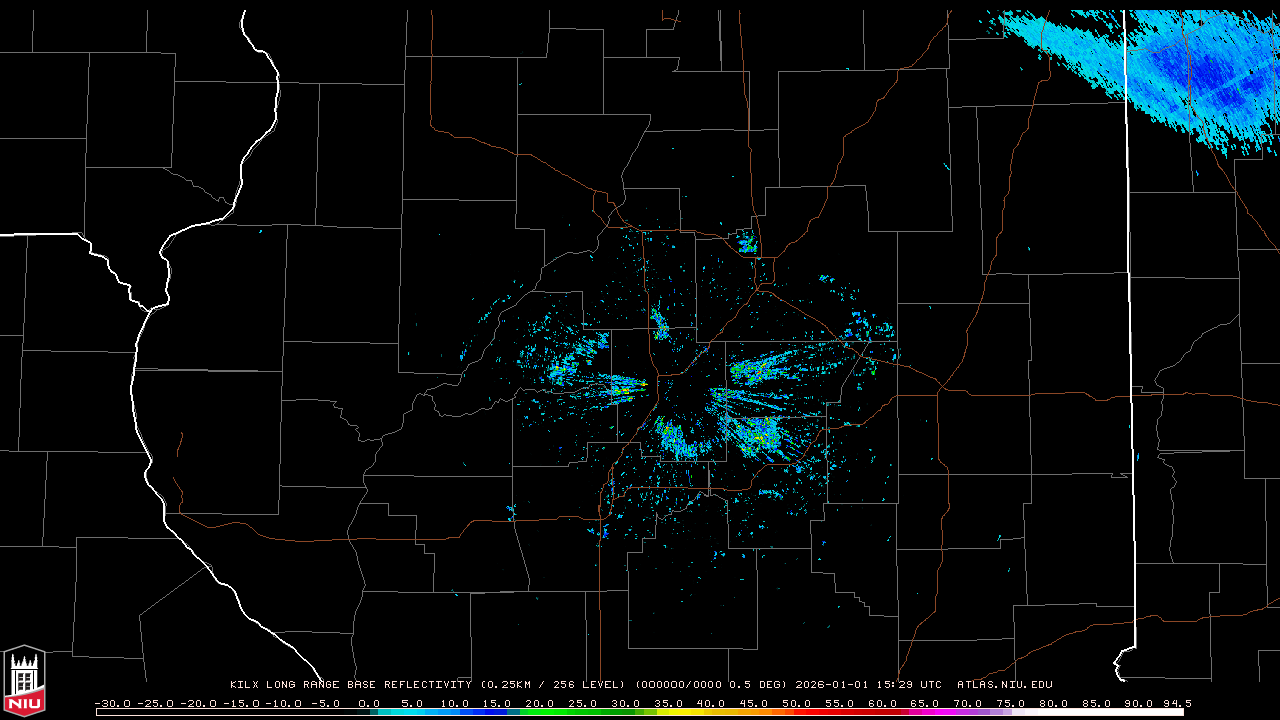Click the BASE REFLECTIVITY product label
Screen dimensions: 1280x720
[409, 685]
